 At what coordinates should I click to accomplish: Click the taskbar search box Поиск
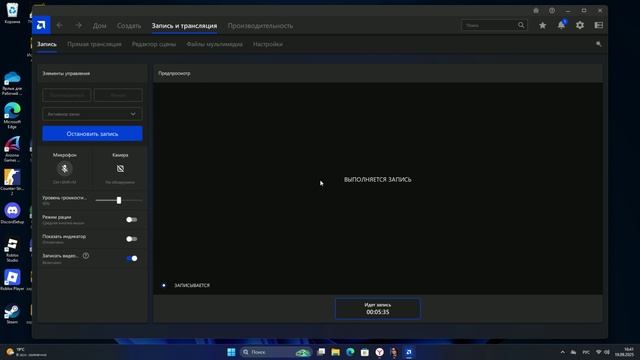pos(276,352)
